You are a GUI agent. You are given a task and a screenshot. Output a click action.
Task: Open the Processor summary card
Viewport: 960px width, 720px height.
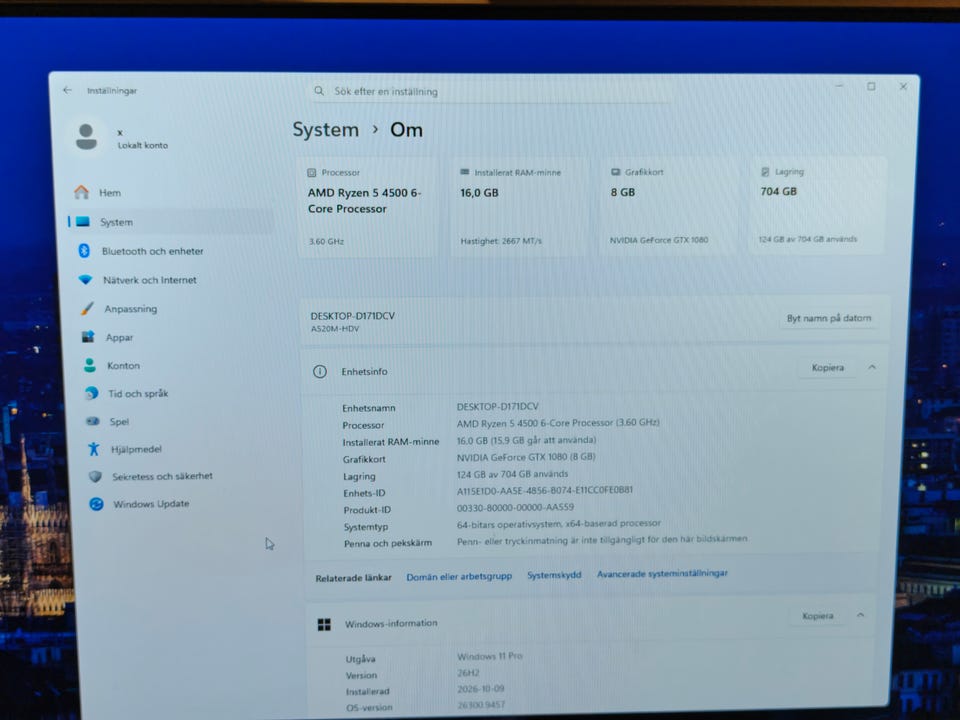coord(367,206)
